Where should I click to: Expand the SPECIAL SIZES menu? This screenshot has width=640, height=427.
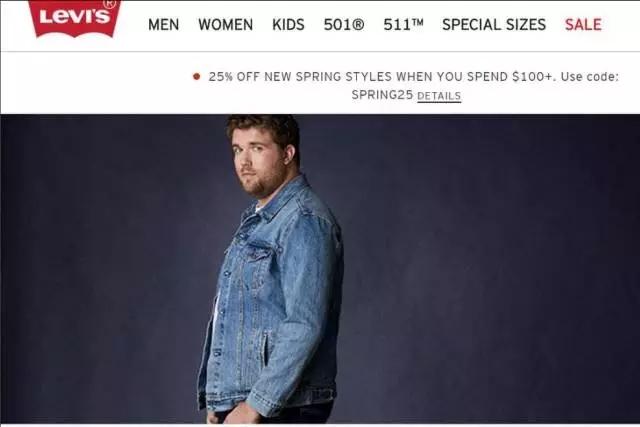(494, 24)
